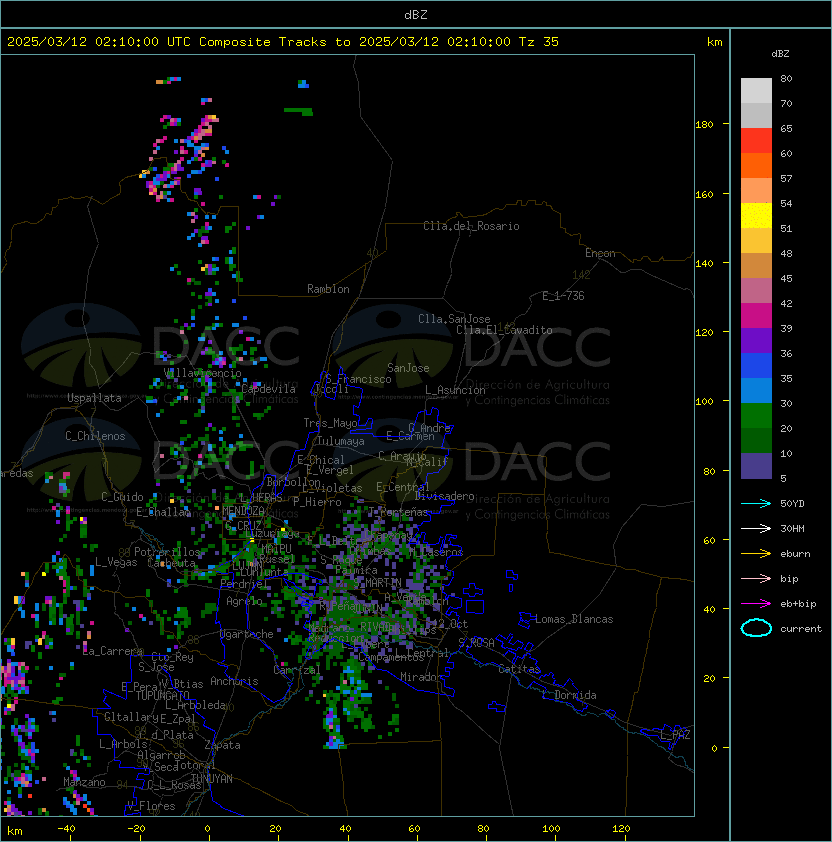
Task: Click the eb+bip legend label
Action: pos(798,604)
